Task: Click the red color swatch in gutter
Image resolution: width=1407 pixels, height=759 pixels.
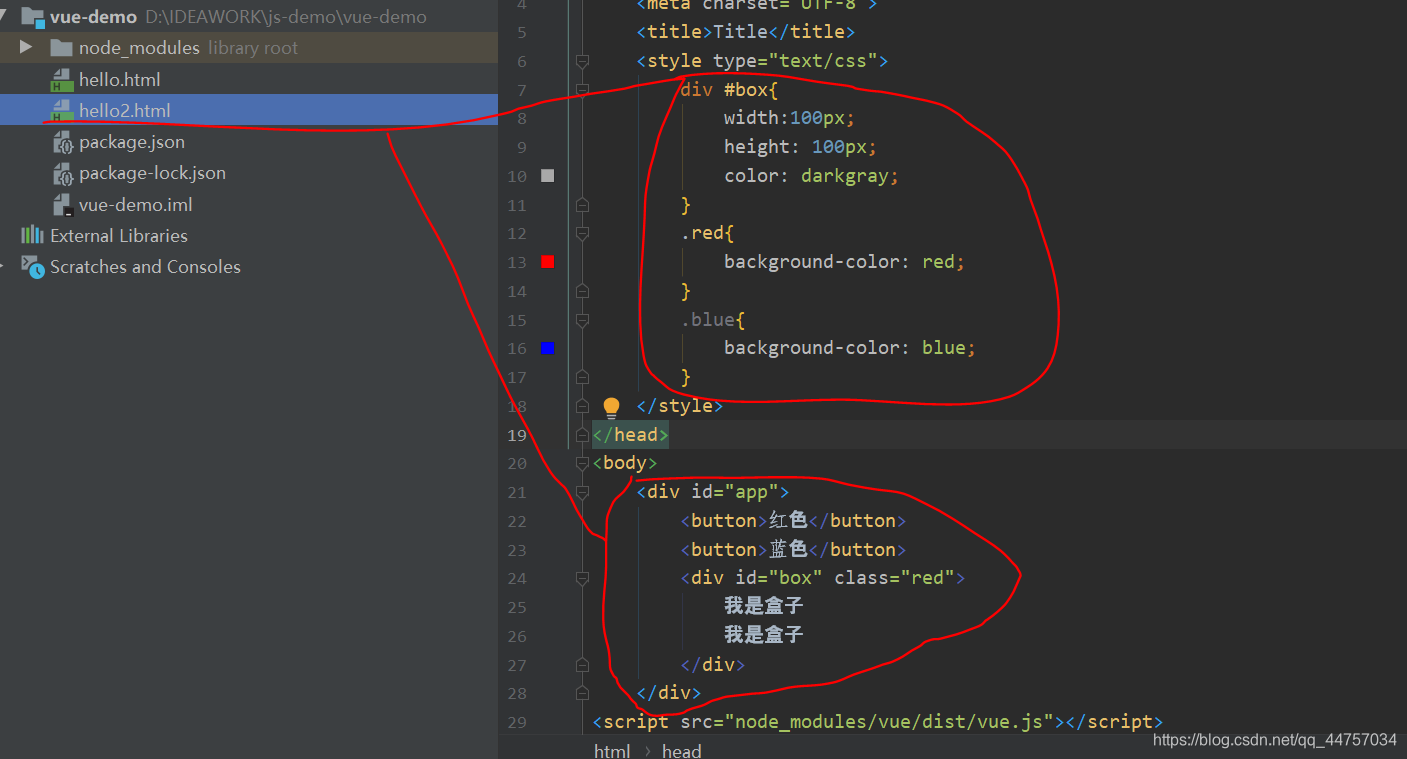Action: point(547,262)
